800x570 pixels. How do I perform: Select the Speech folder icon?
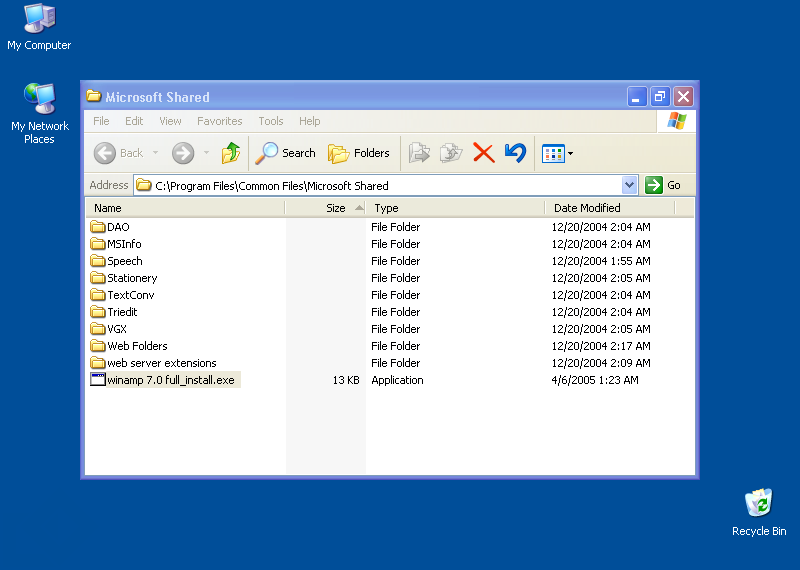[97, 261]
